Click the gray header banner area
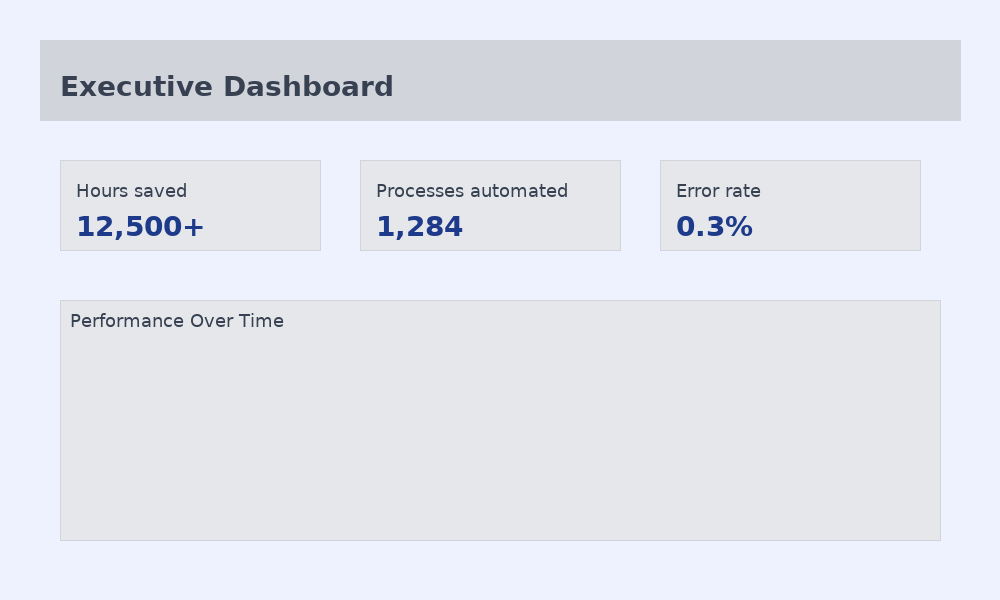This screenshot has height=600, width=1000. [700, 80]
